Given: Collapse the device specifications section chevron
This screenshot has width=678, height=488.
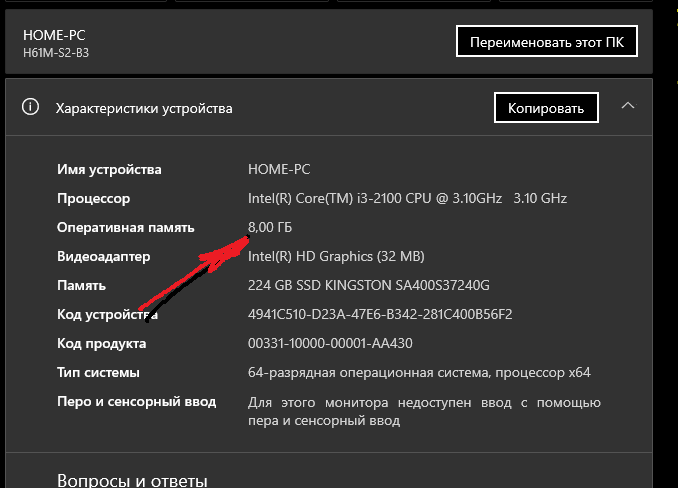Looking at the screenshot, I should click(628, 106).
